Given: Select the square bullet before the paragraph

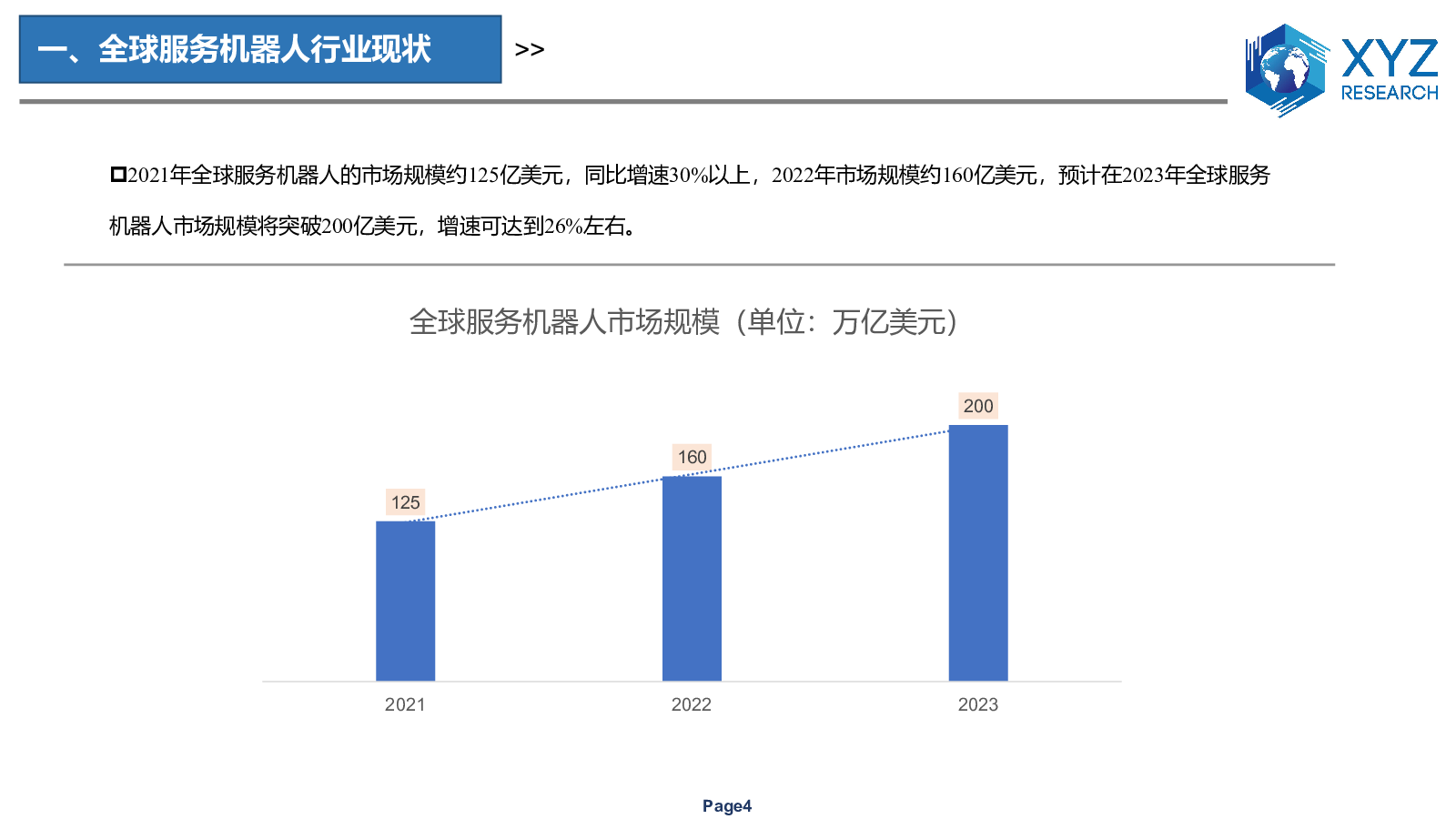Looking at the screenshot, I should pos(117,175).
